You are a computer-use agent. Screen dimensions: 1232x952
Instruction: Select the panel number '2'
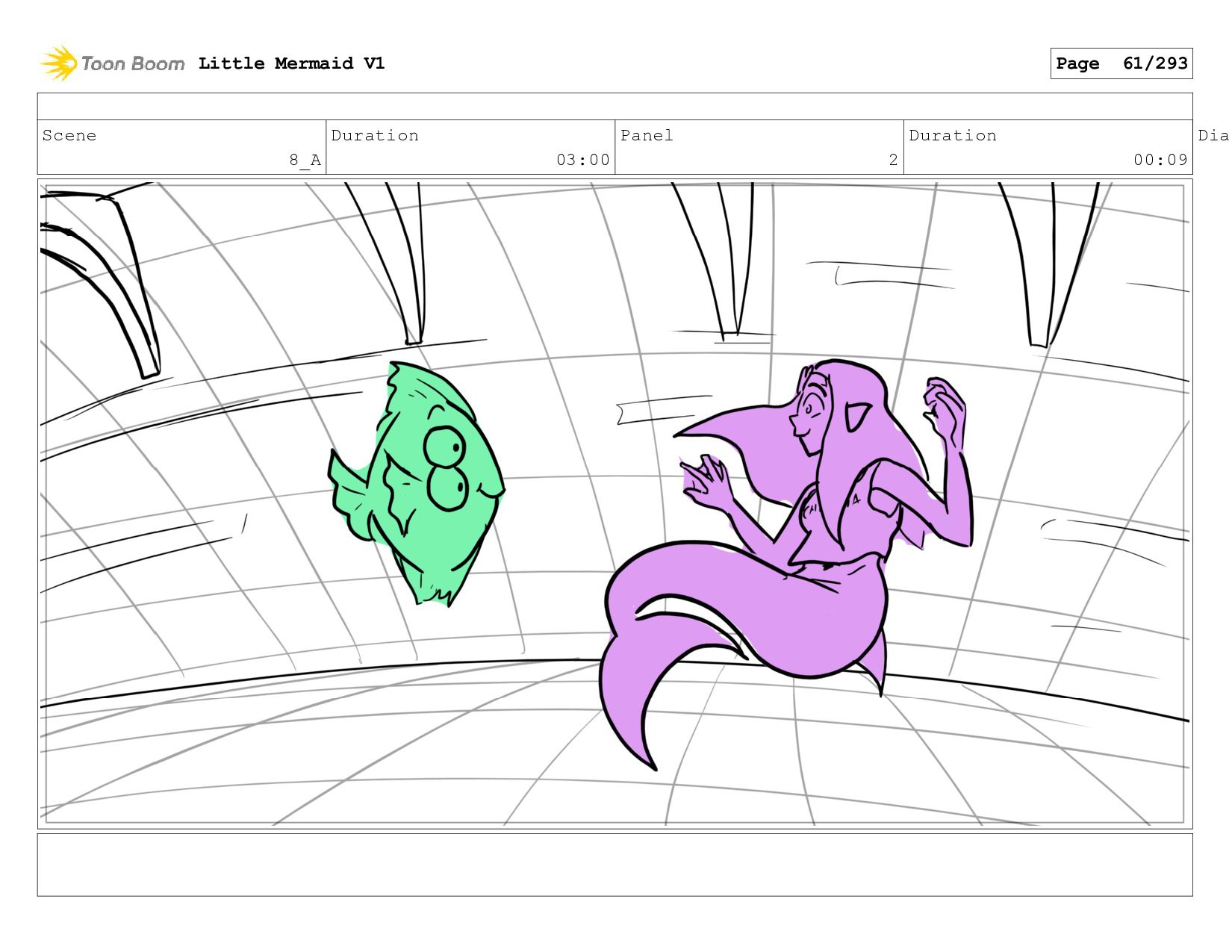(x=893, y=160)
